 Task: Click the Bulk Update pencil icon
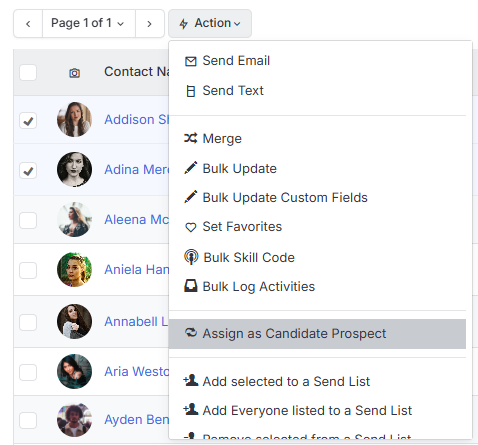191,168
